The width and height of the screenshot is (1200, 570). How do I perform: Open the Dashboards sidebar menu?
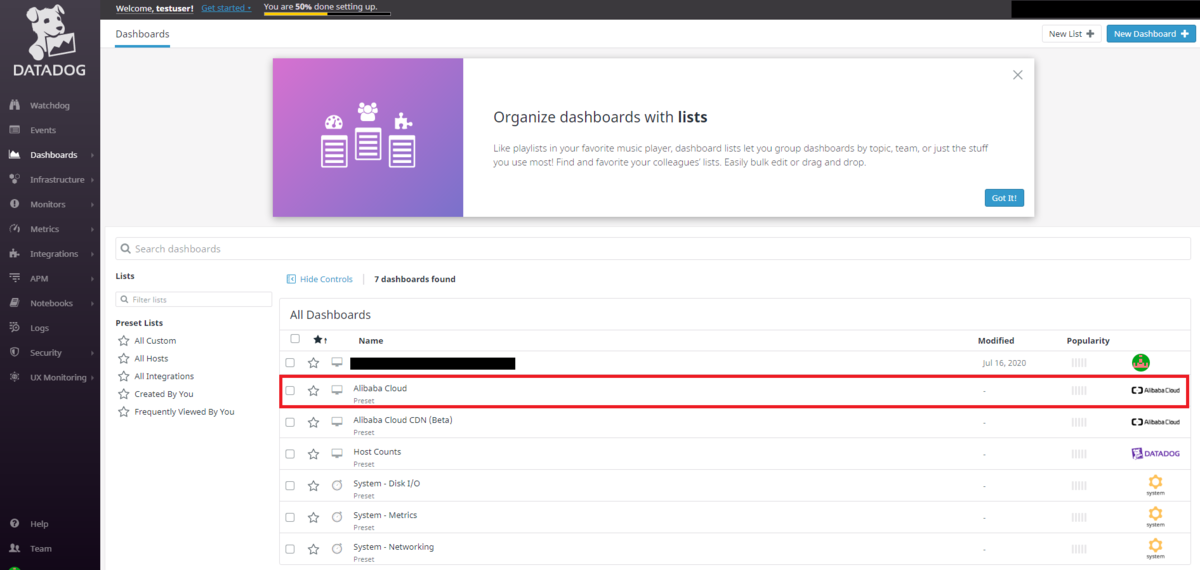(x=53, y=155)
